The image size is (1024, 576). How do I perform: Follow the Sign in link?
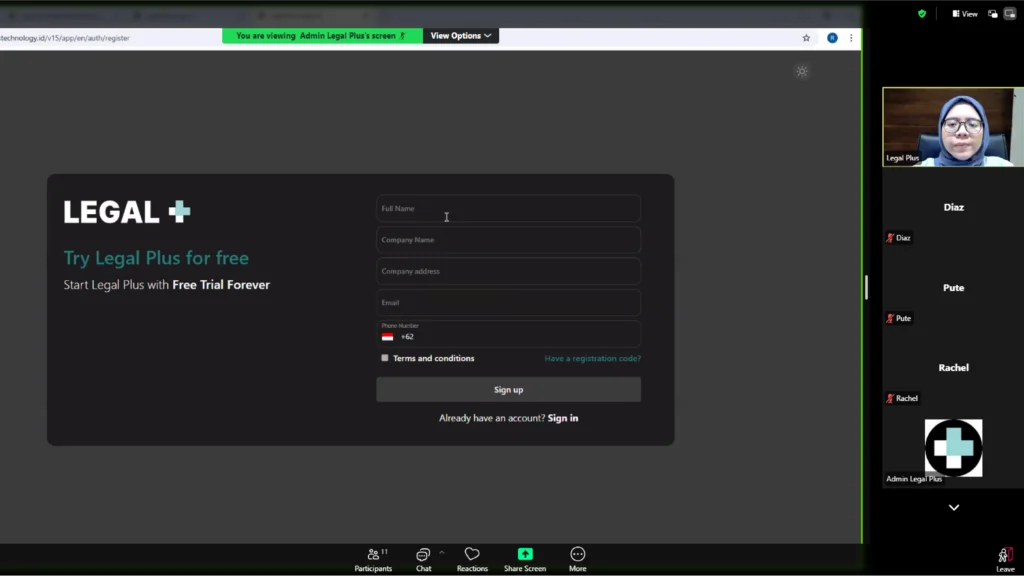click(x=563, y=418)
